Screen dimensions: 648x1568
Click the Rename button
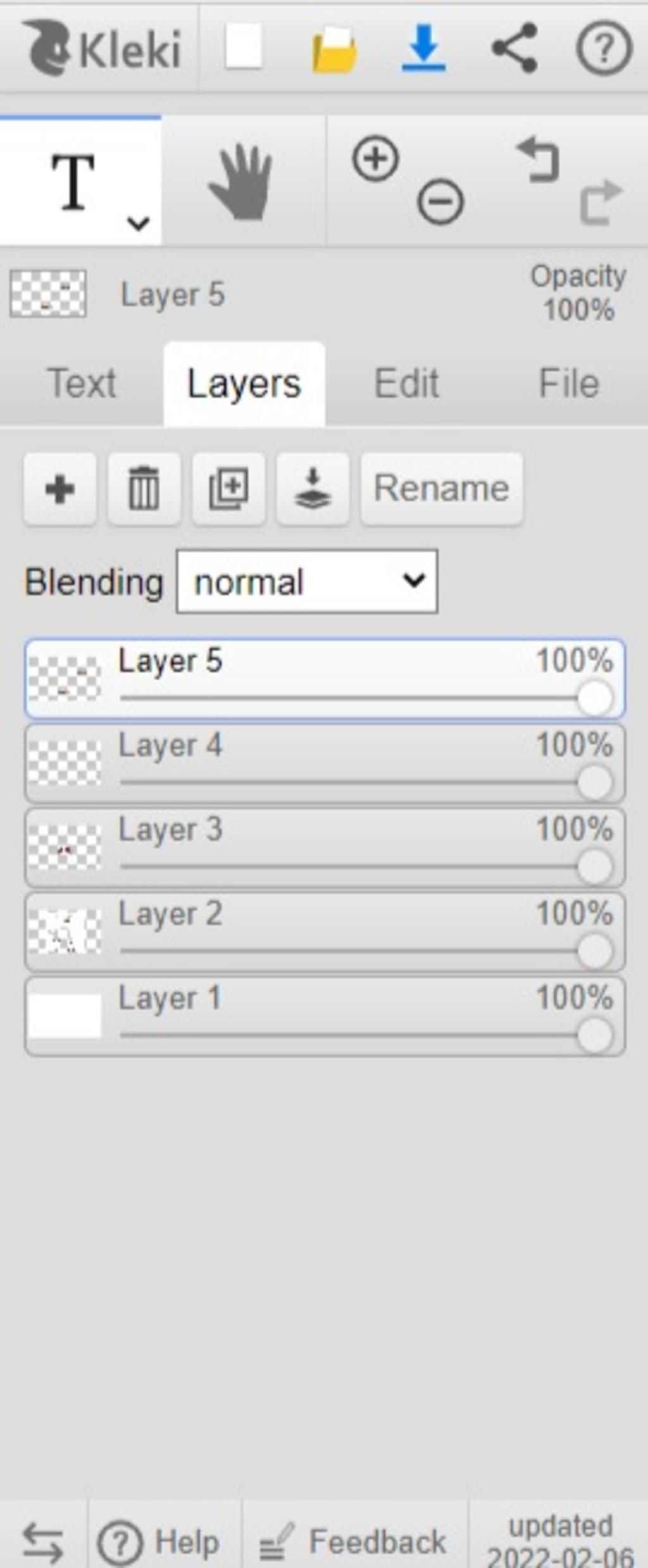(x=442, y=488)
